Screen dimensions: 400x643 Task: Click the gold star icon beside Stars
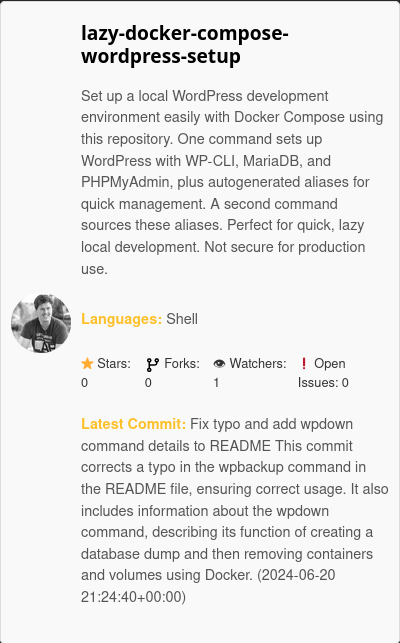pyautogui.click(x=87, y=364)
